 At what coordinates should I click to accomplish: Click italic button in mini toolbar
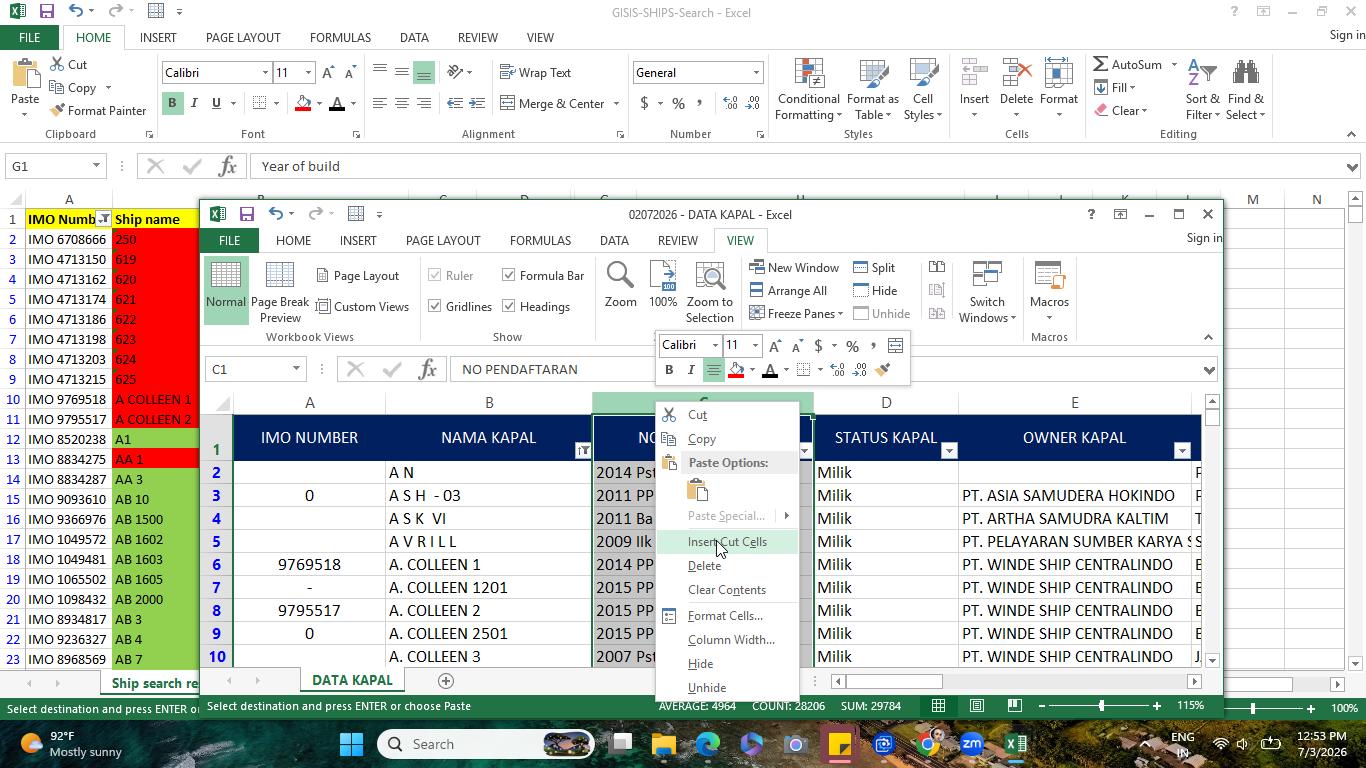(x=691, y=370)
